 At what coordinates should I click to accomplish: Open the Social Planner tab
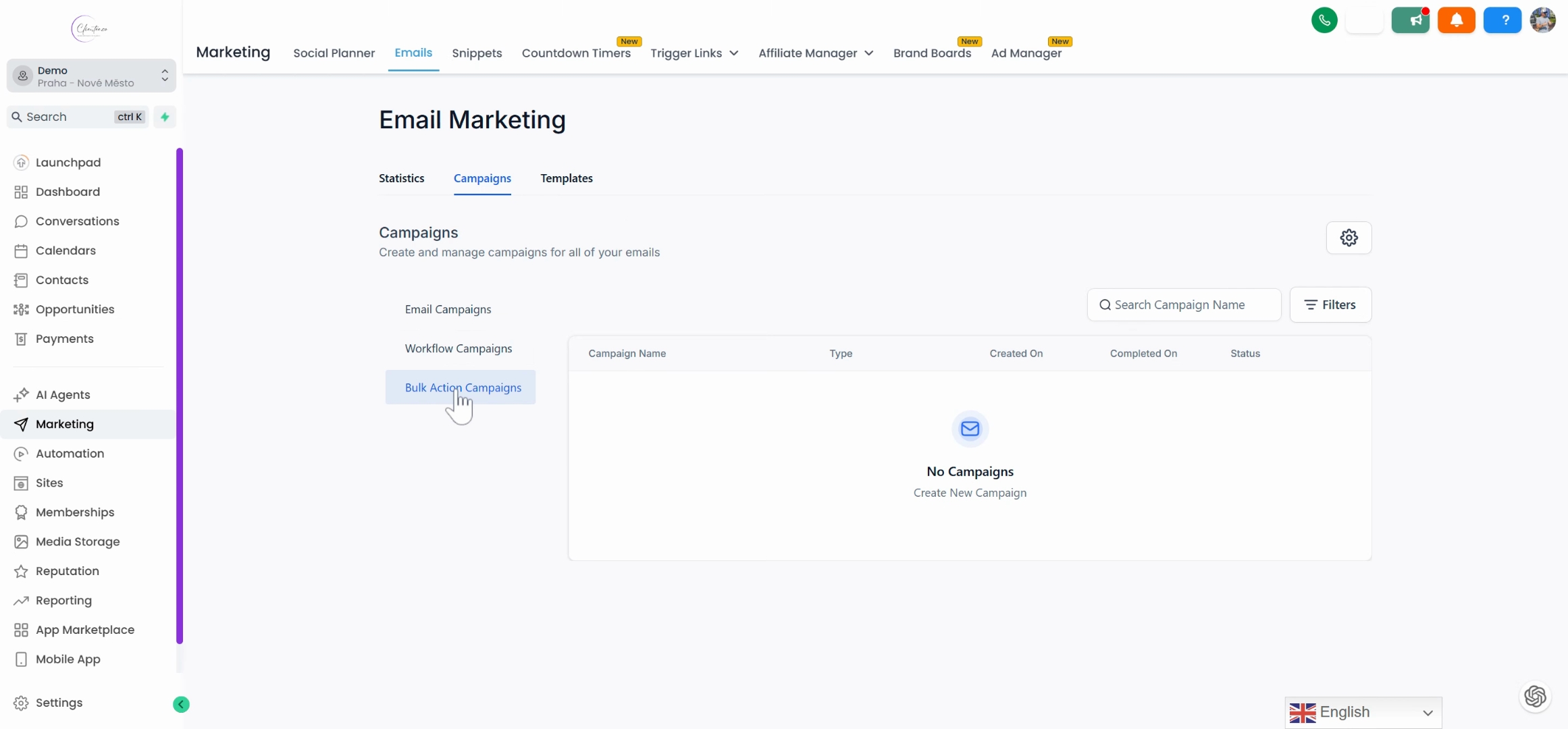coord(334,53)
